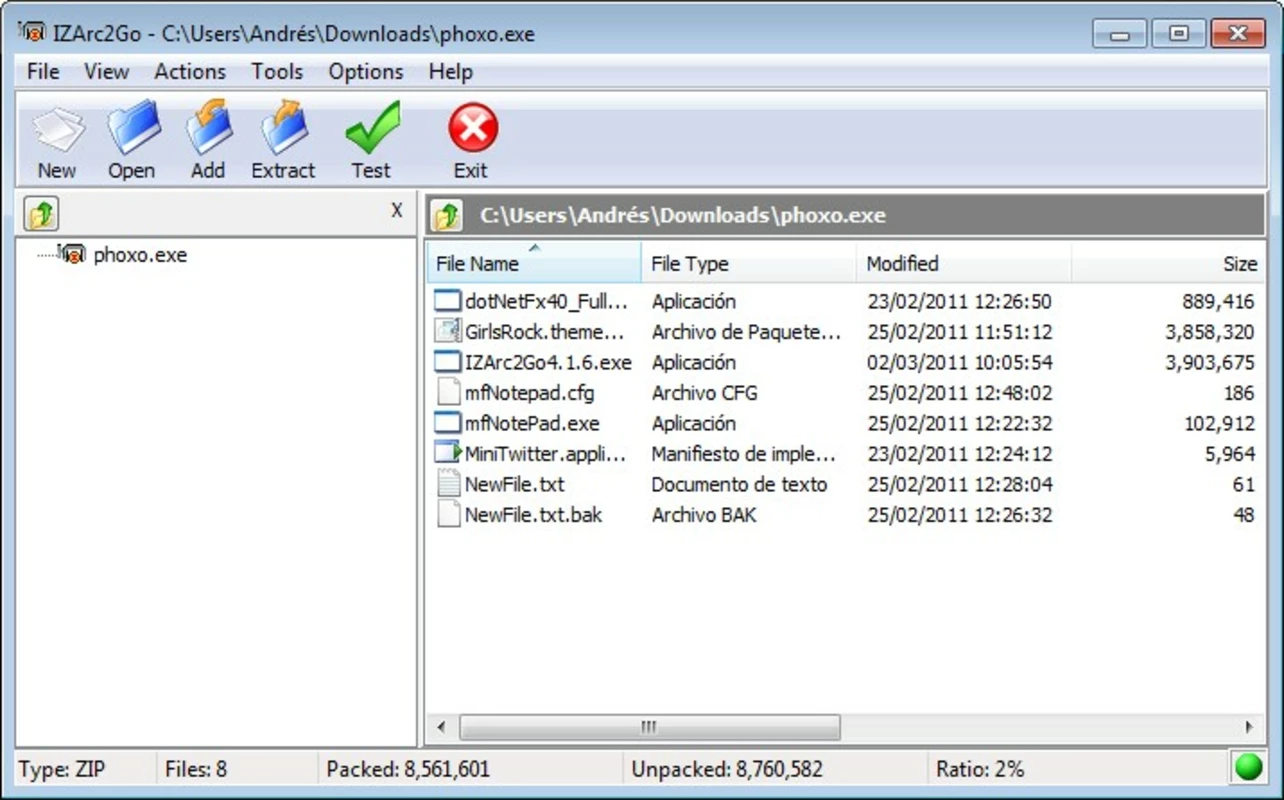Click the 'Archivo BAK' type cell
Image resolution: width=1284 pixels, height=800 pixels.
(x=704, y=514)
